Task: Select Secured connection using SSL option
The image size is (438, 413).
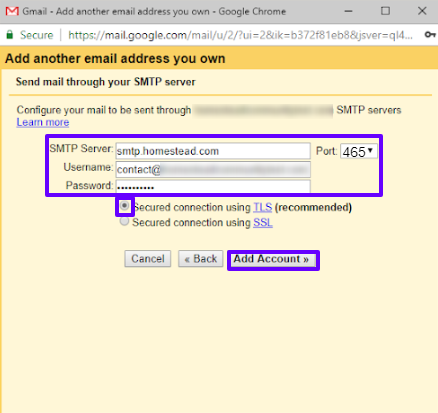Action: pos(124,221)
